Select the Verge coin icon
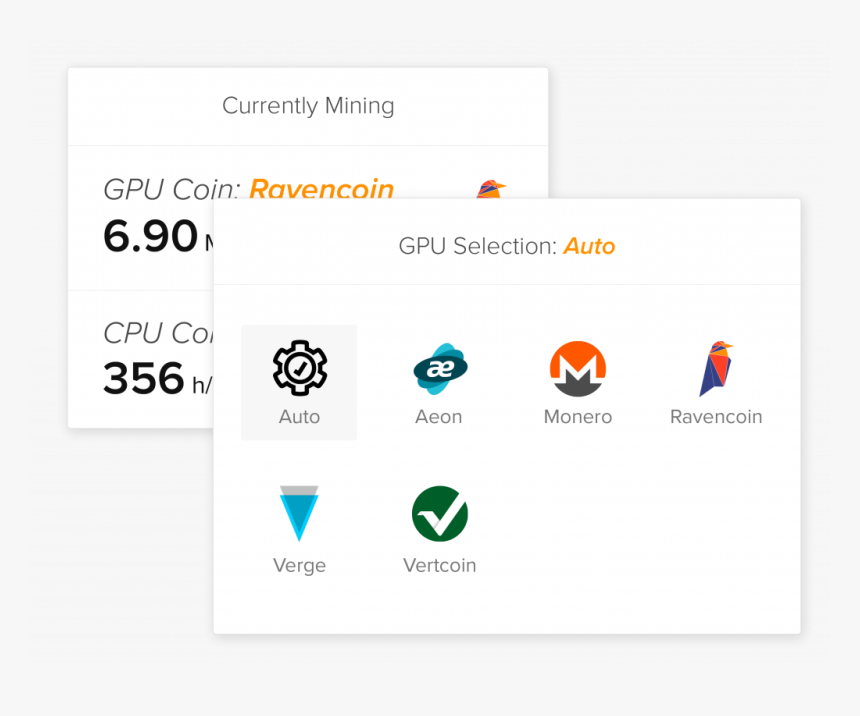Image resolution: width=860 pixels, height=716 pixels. [299, 513]
